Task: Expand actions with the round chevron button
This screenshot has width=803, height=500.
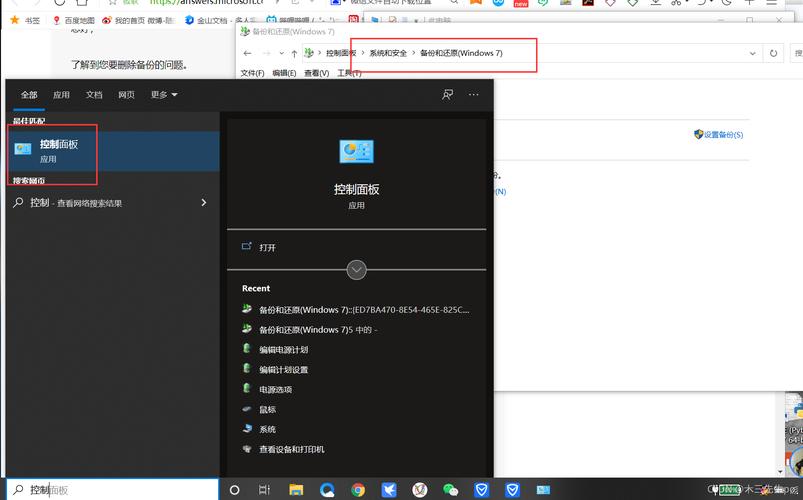Action: pyautogui.click(x=356, y=270)
